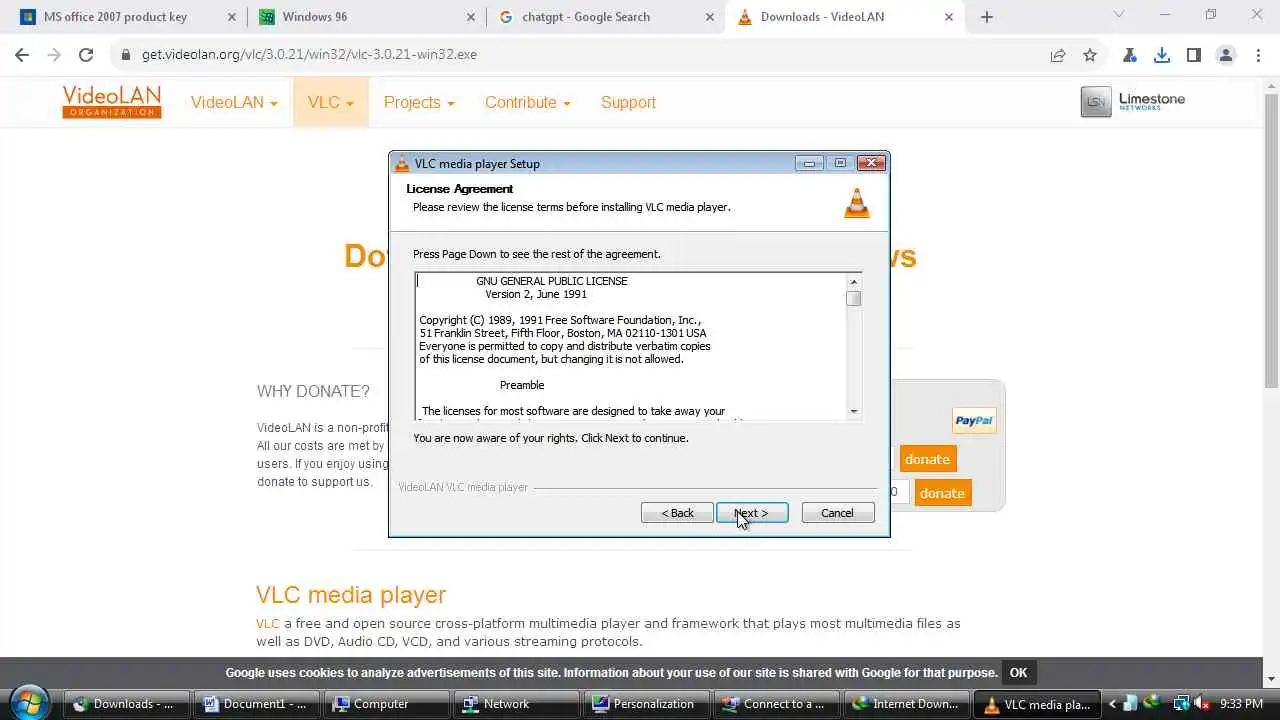Click the PayPal logo in donate box
Image resolution: width=1280 pixels, height=720 pixels.
coord(974,420)
